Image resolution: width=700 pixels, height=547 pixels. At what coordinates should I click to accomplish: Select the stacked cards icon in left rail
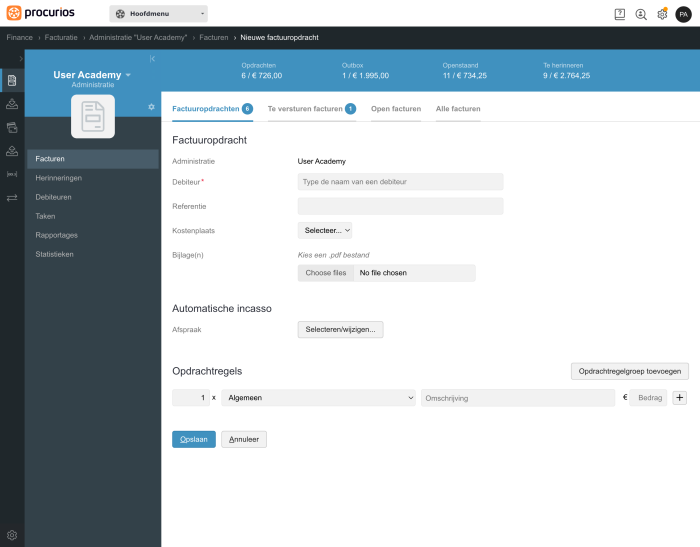[12, 128]
